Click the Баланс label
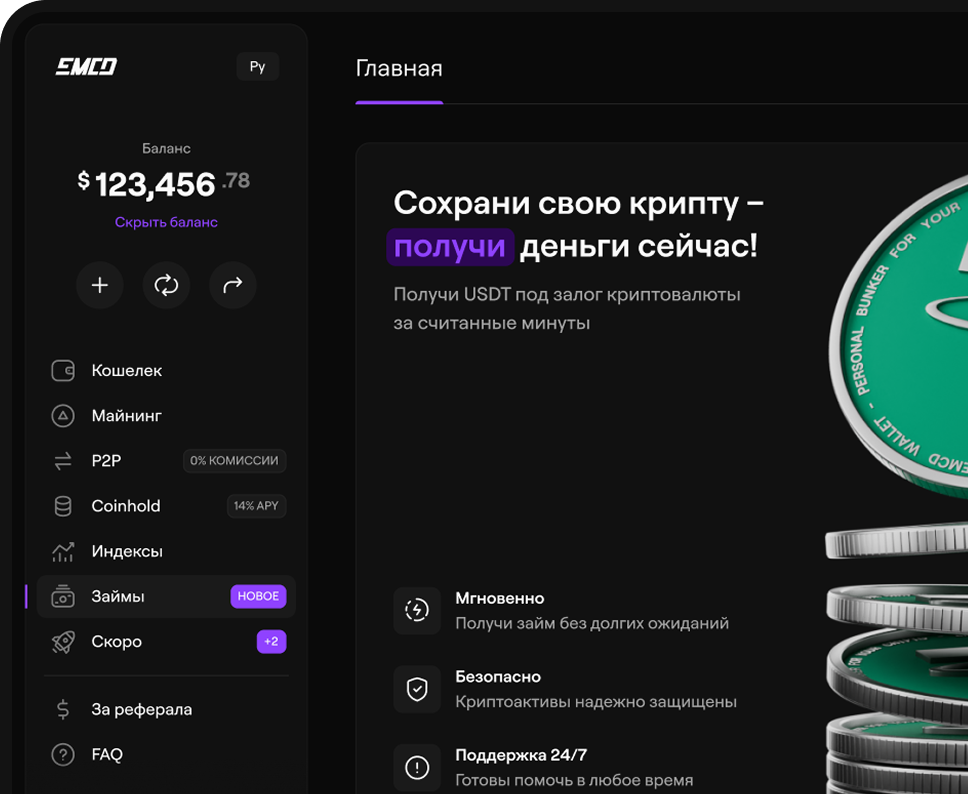Viewport: 968px width, 794px height. pyautogui.click(x=166, y=148)
